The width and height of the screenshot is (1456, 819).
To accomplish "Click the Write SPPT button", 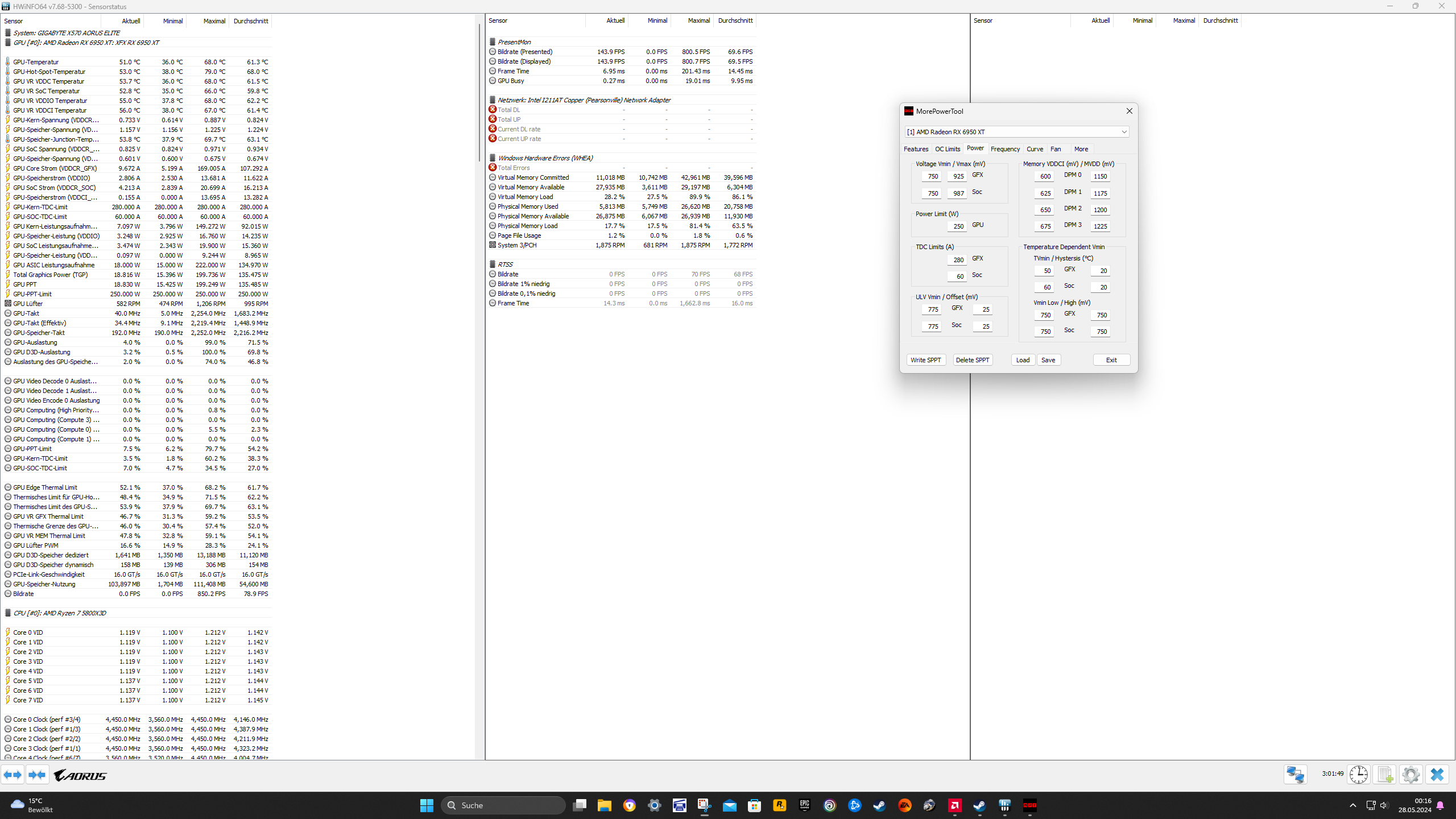I will coord(925,360).
